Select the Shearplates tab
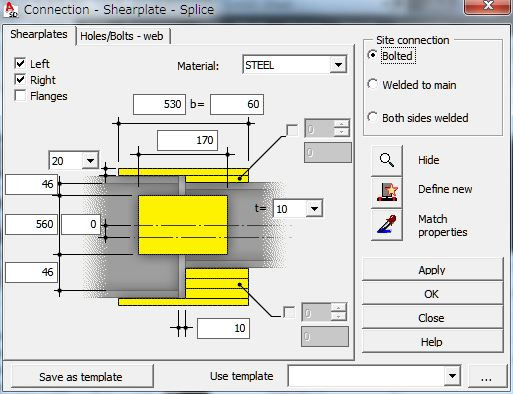 coord(39,34)
